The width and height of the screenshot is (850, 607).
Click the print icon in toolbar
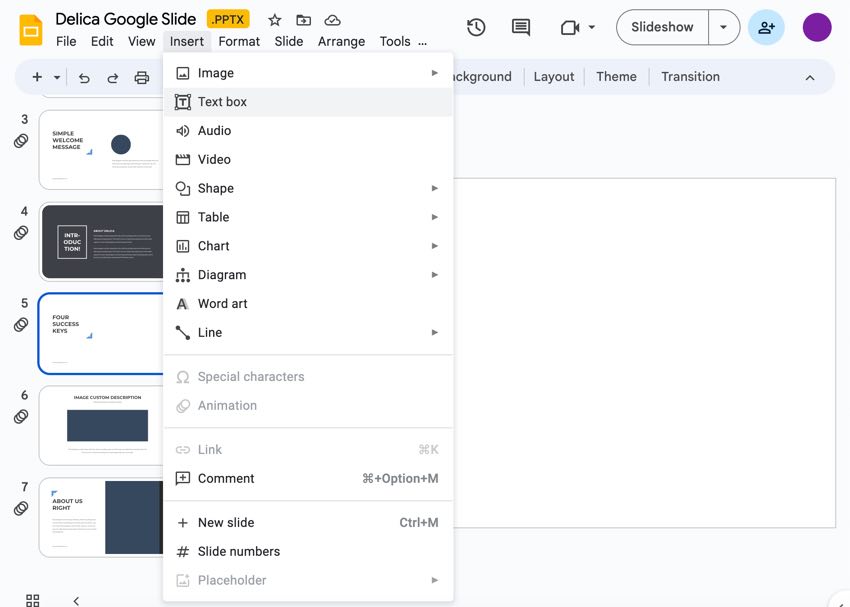141,77
